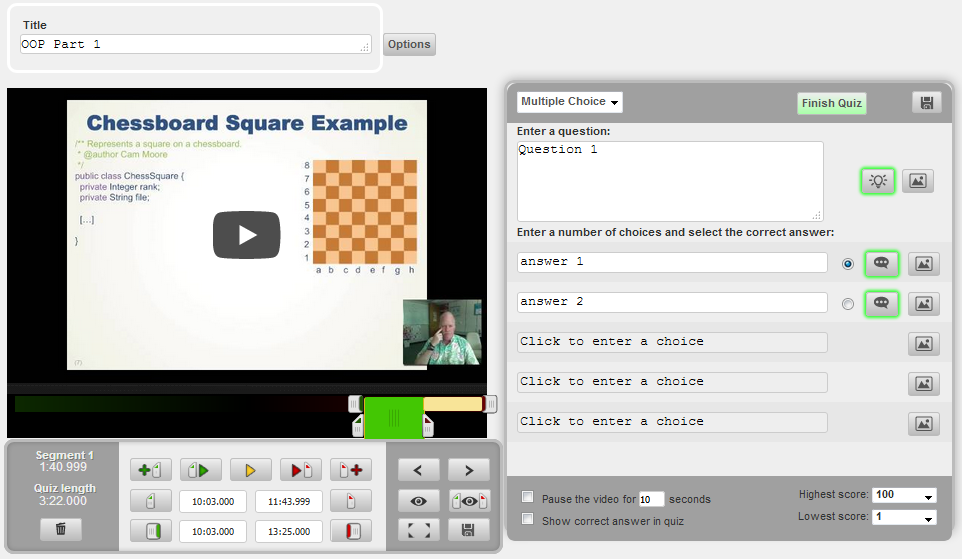Click the feedback speech bubble for answer 1
This screenshot has height=559, width=962.
tap(881, 264)
